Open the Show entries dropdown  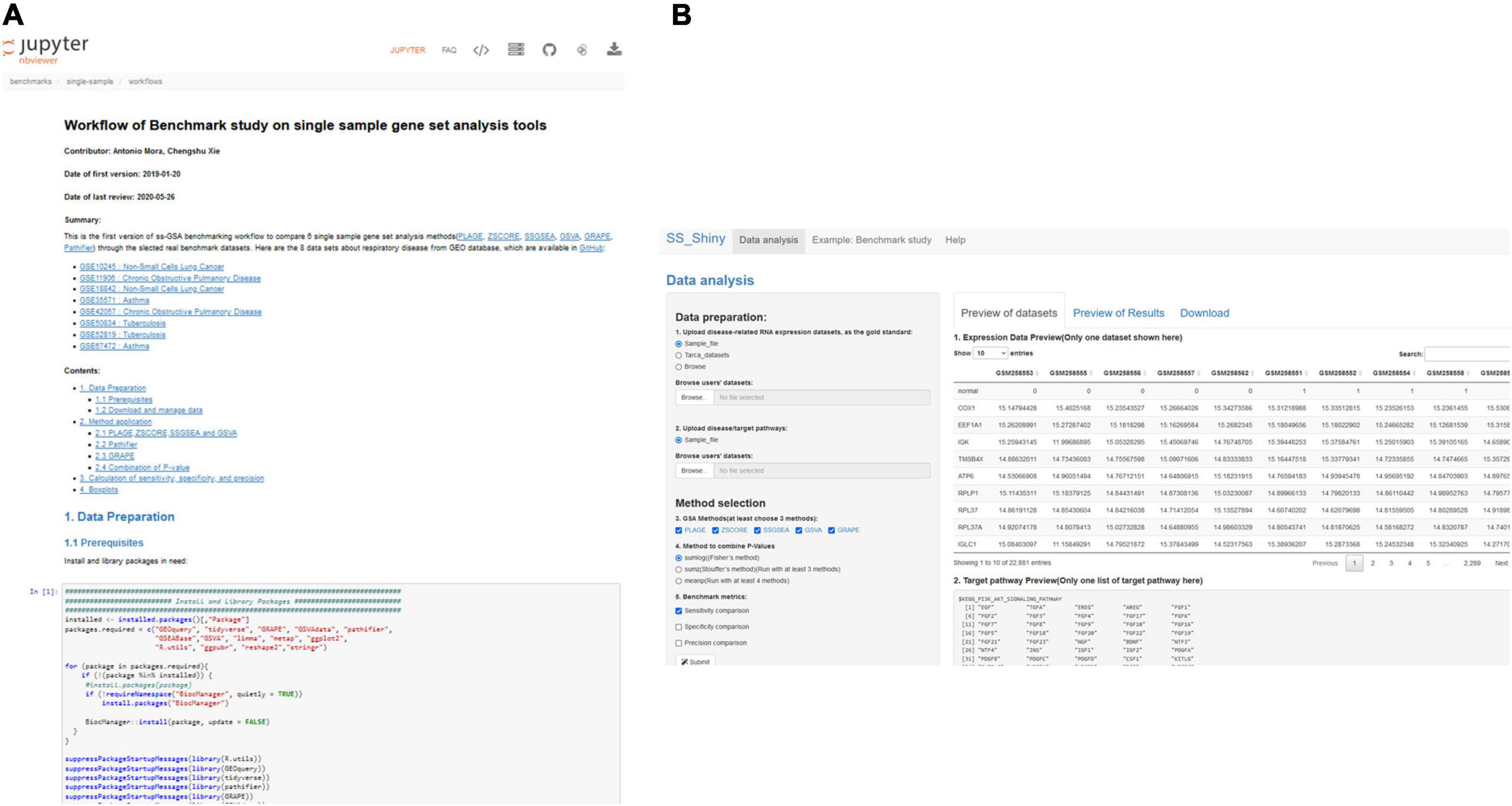[990, 353]
